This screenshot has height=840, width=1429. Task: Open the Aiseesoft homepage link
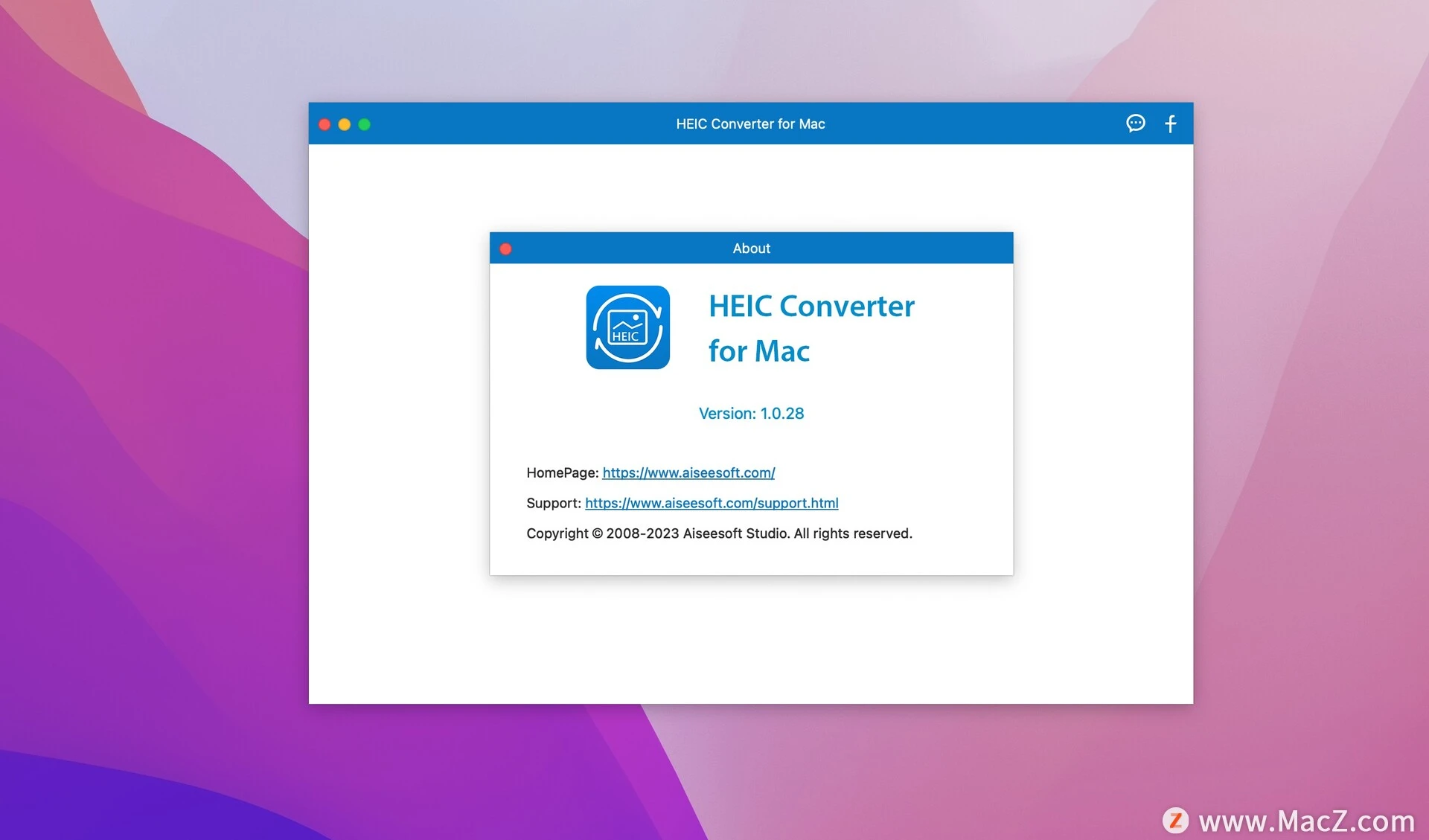pos(688,472)
